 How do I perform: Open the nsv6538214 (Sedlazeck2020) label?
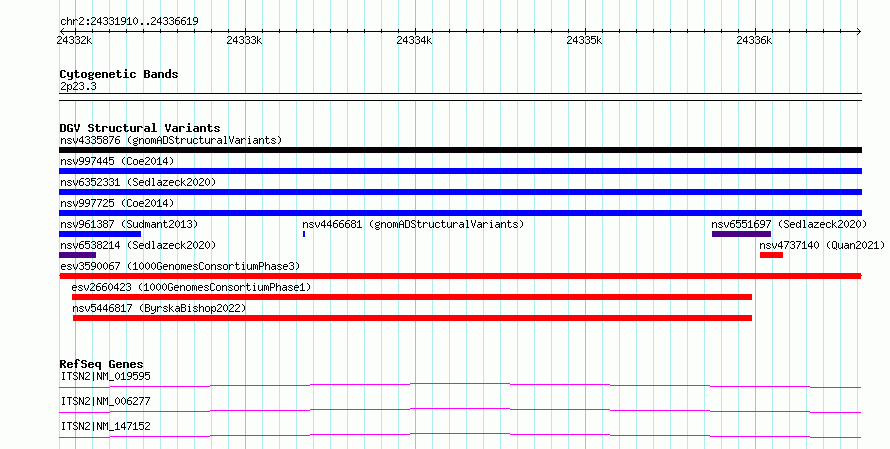tap(138, 245)
